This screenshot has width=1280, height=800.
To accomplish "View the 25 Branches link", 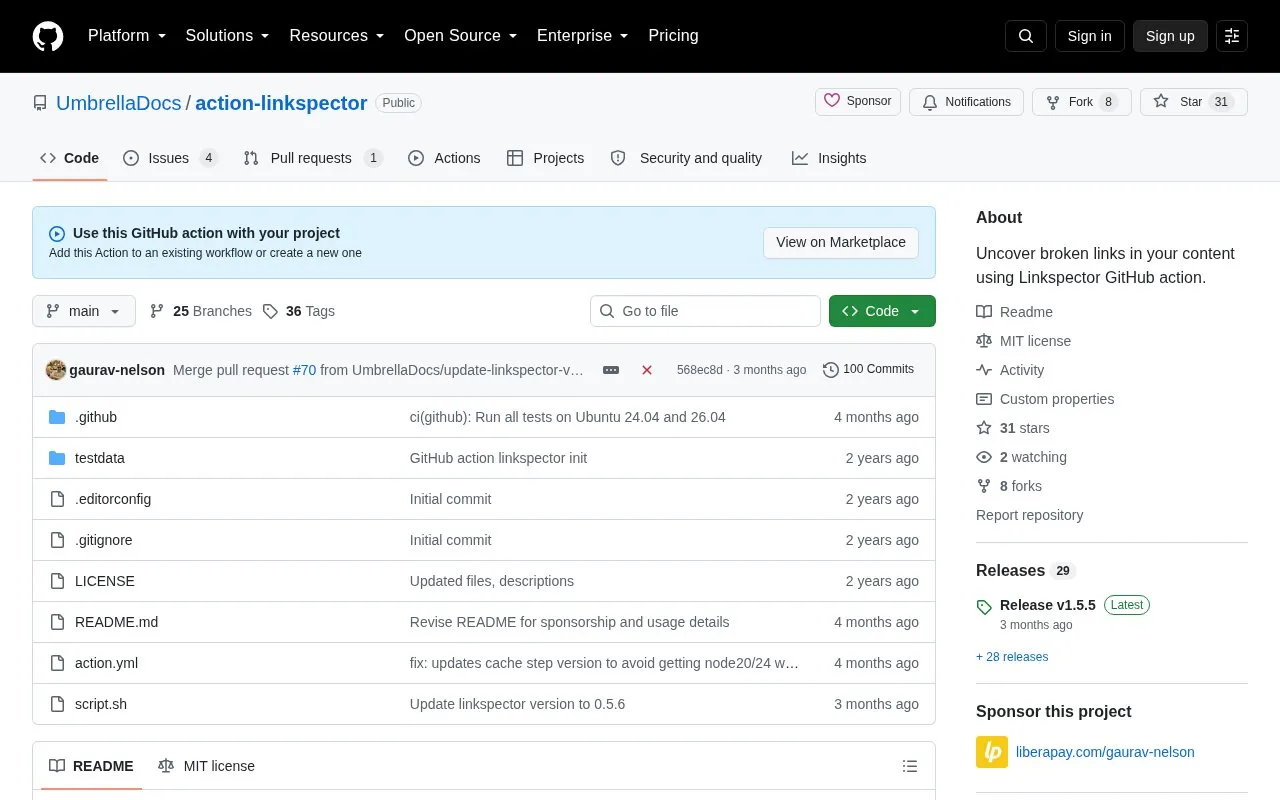I will 201,311.
